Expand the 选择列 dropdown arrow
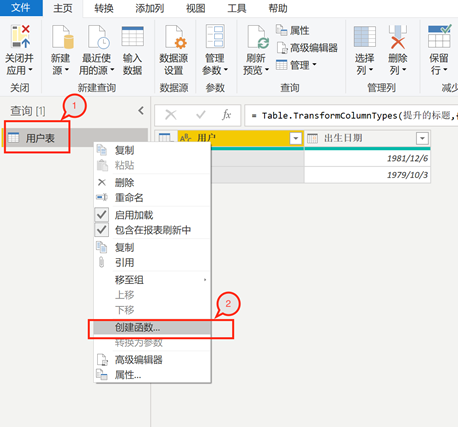This screenshot has width=458, height=427. coord(371,70)
